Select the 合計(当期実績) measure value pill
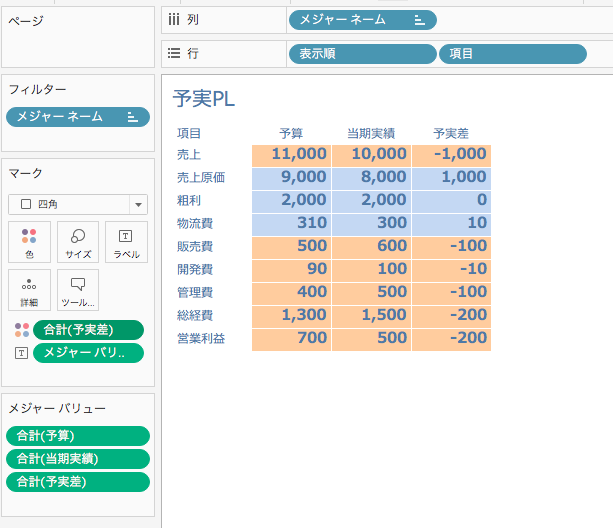 pos(78,459)
